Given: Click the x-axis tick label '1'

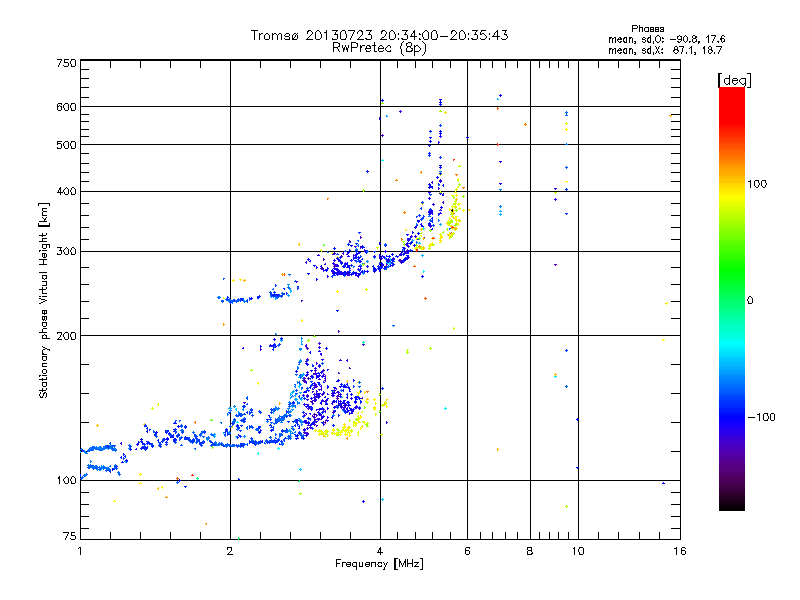Looking at the screenshot, I should click(x=80, y=551).
